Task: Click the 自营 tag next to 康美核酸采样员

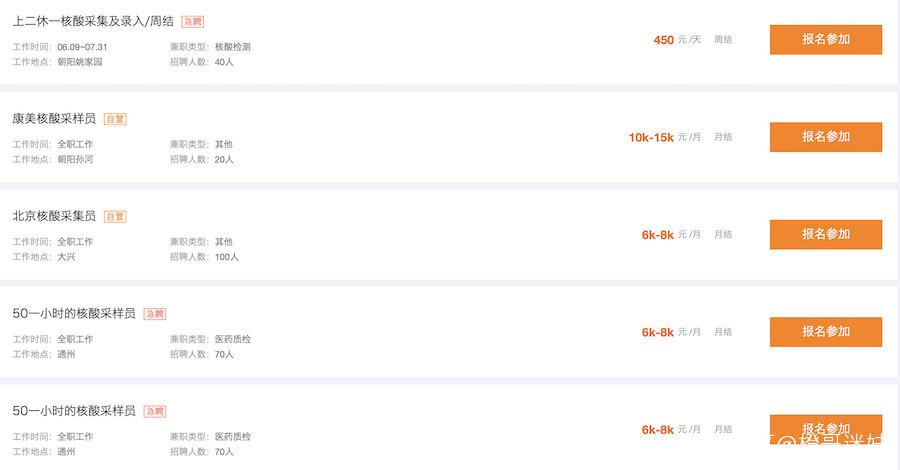Action: point(115,119)
